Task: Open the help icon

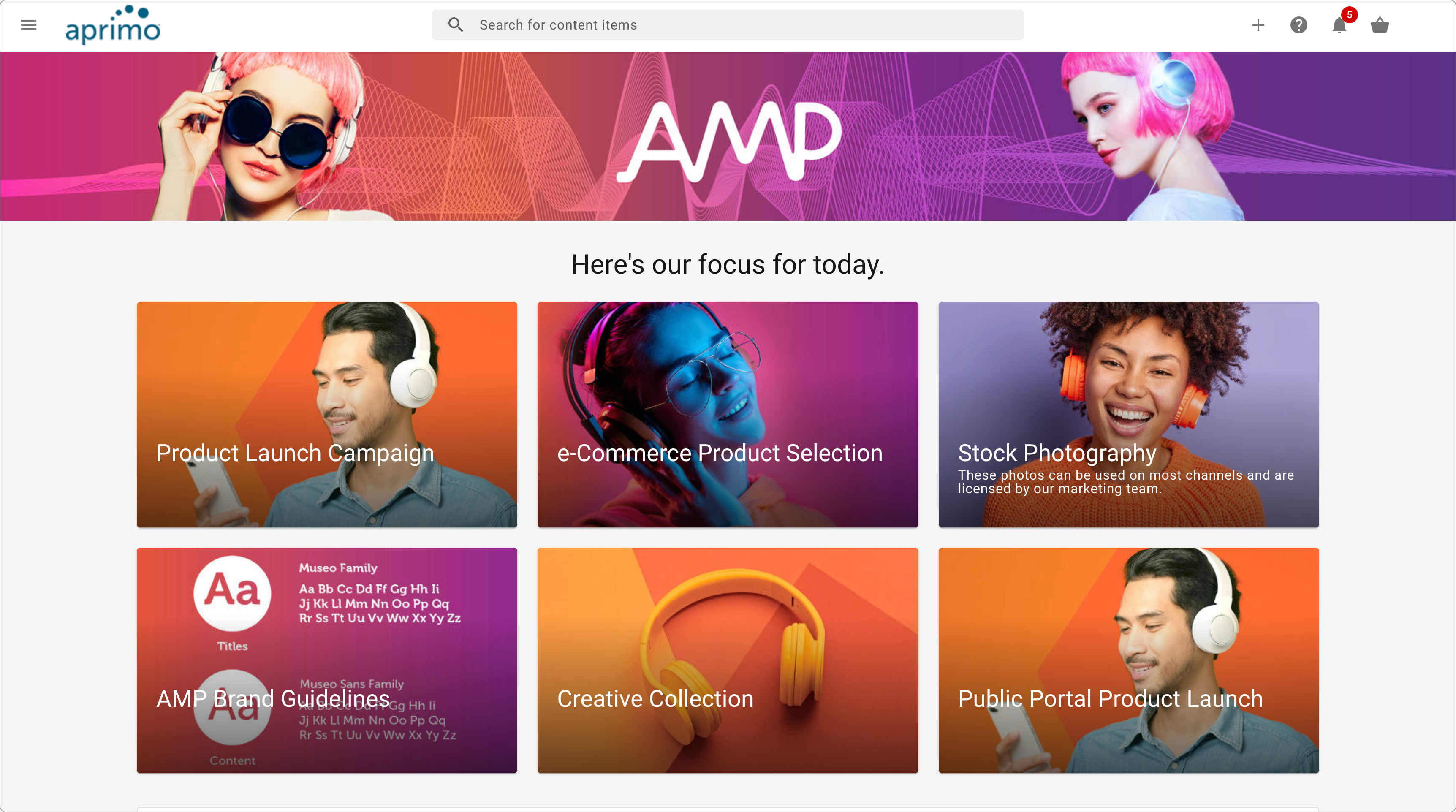Action: tap(1298, 25)
